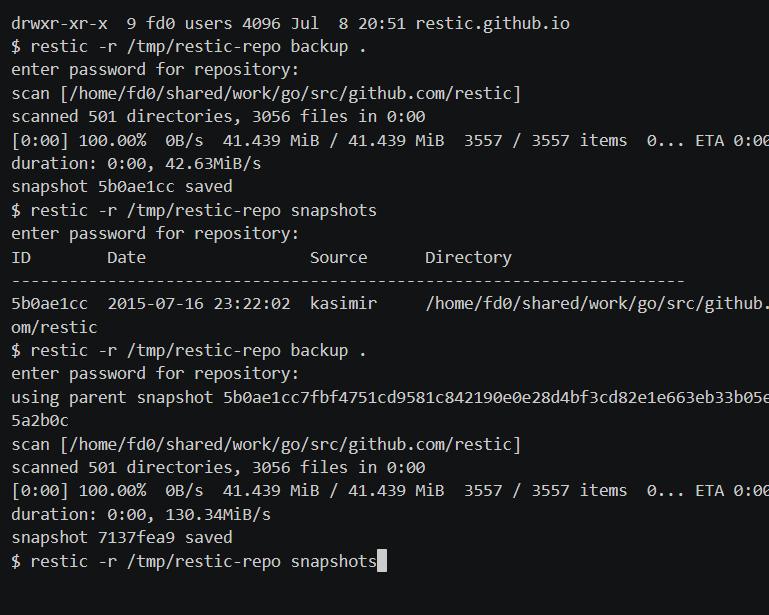Click the first 'backup .' command line
The image size is (769, 615).
pos(189,47)
